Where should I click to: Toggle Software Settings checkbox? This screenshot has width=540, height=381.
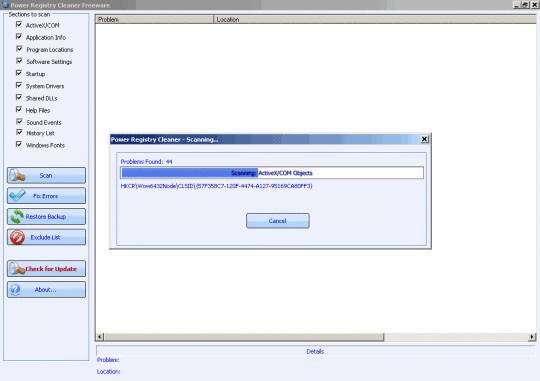coord(19,61)
